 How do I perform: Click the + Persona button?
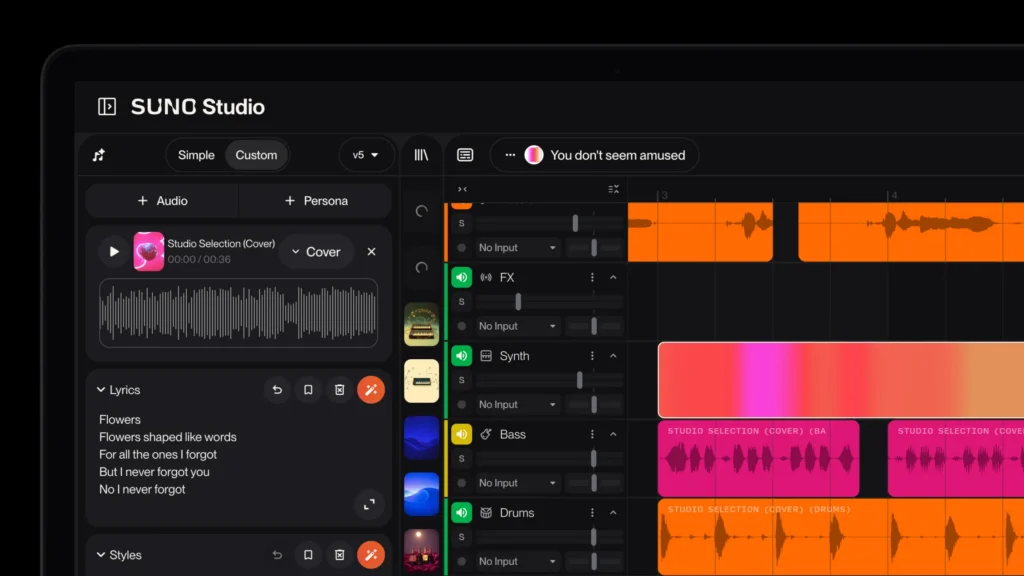pyautogui.click(x=316, y=200)
